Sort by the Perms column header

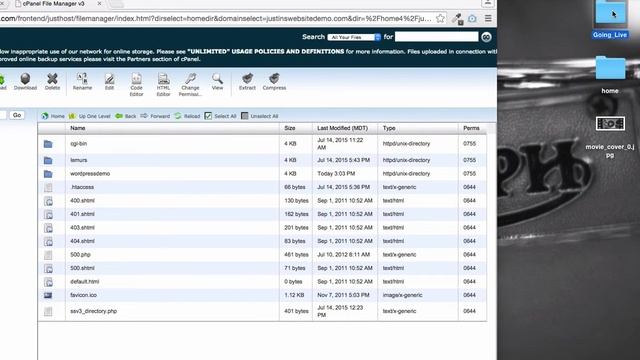click(x=471, y=128)
